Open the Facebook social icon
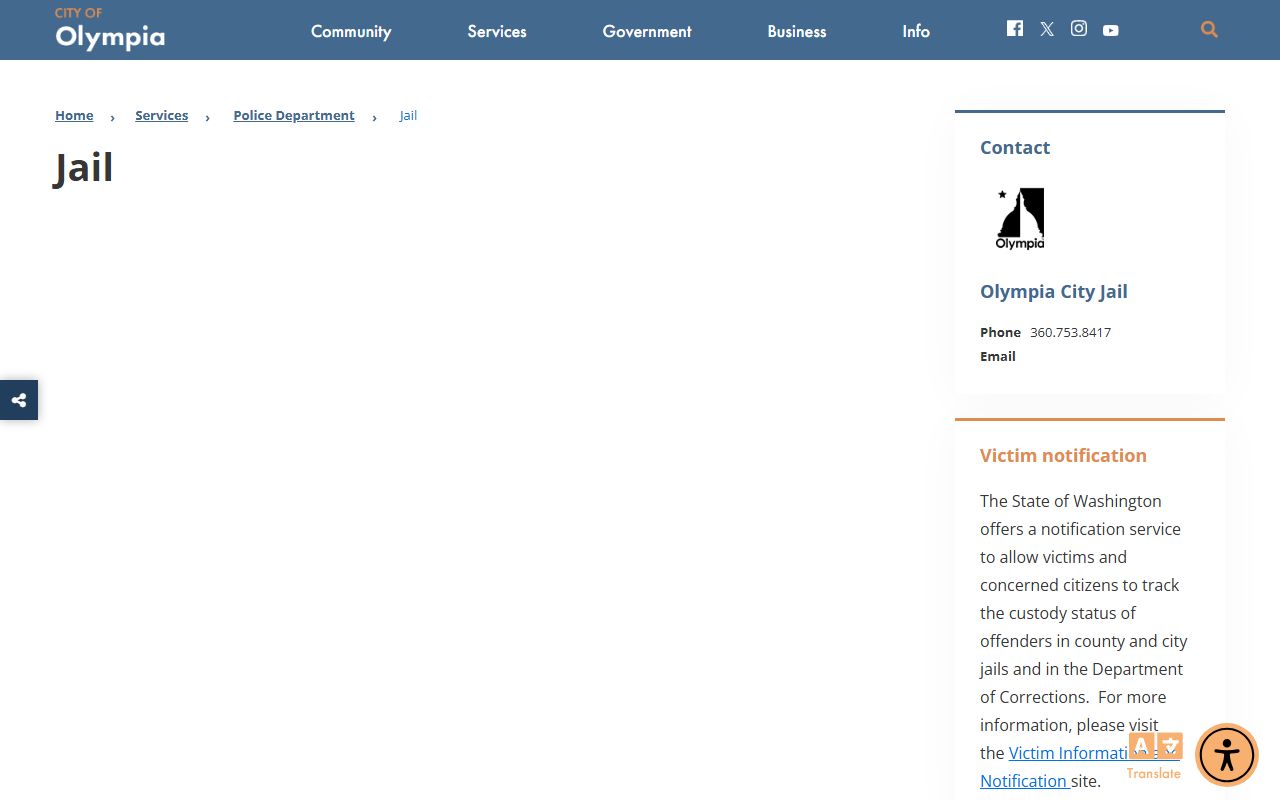 (1015, 29)
